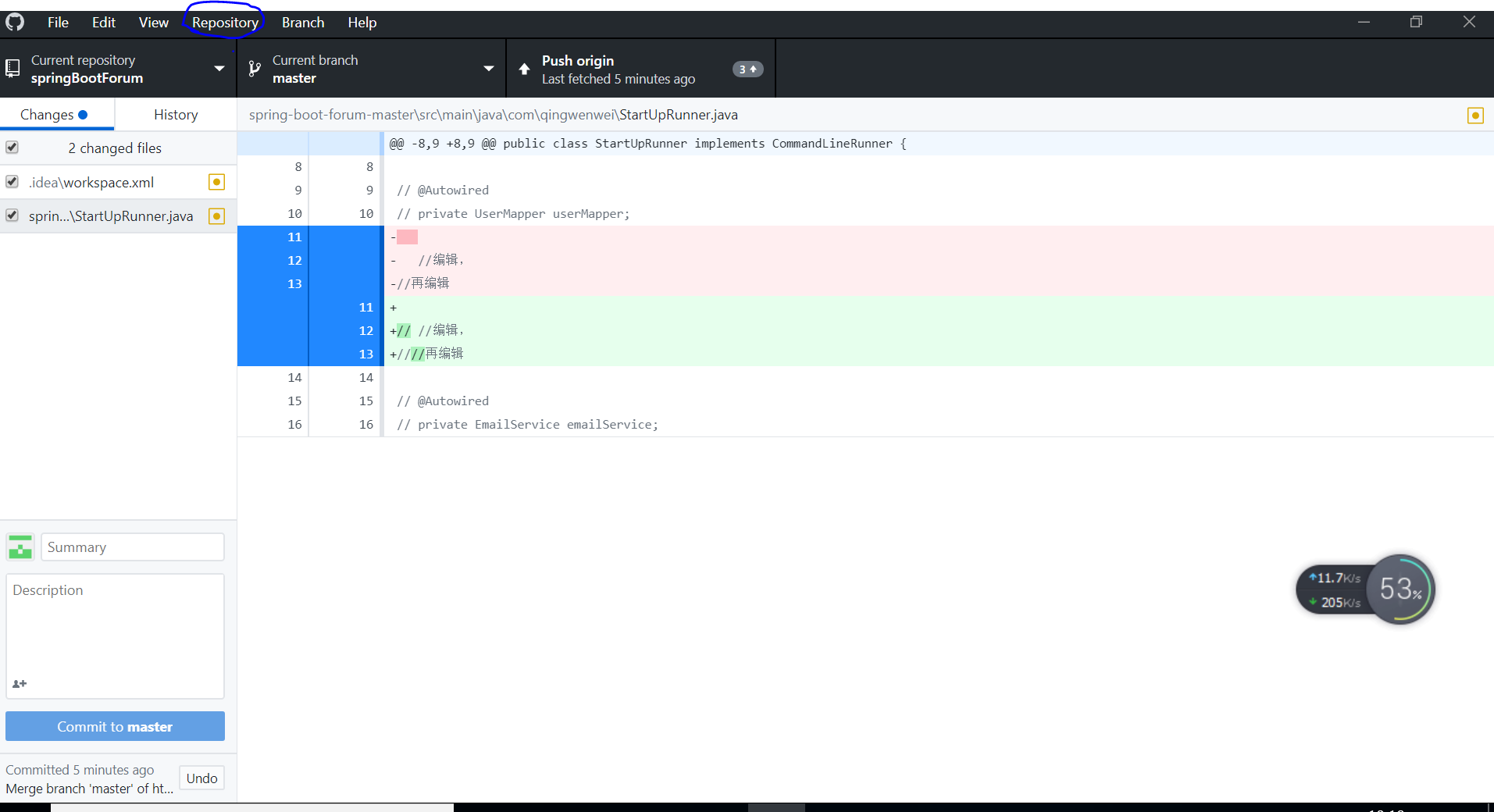
Task: Click the 'Last fetched 5 minutes ago' text
Action: (619, 79)
